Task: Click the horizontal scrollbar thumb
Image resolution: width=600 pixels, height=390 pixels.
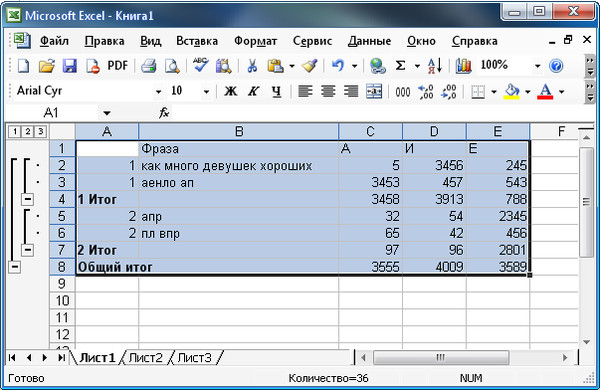Action: point(441,358)
